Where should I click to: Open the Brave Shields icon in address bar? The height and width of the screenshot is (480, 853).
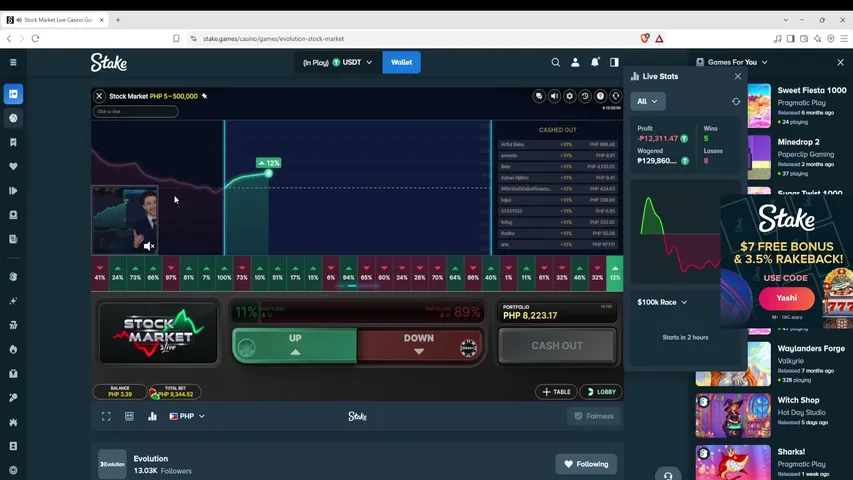pos(645,39)
